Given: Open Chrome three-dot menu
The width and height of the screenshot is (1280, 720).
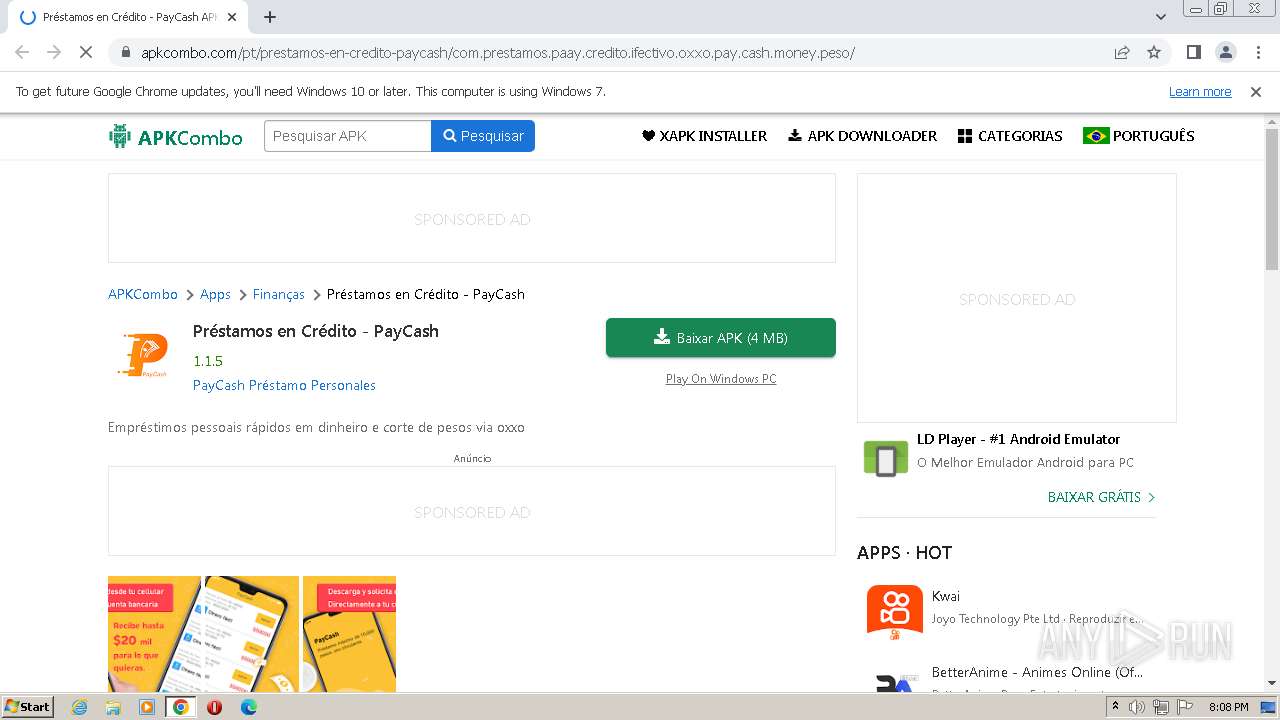Looking at the screenshot, I should click(1256, 52).
